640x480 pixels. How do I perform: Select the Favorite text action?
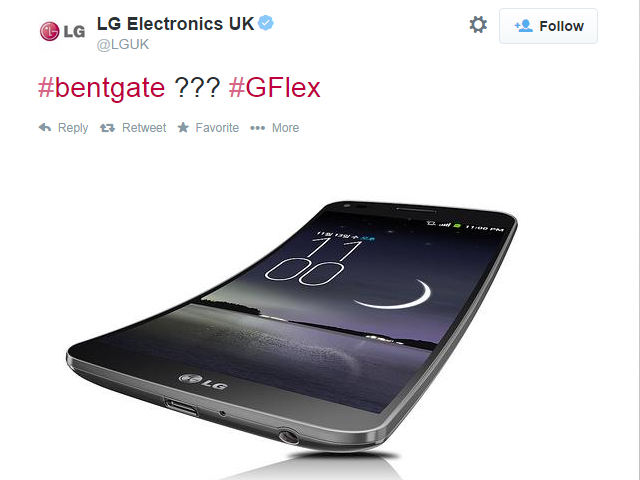217,128
